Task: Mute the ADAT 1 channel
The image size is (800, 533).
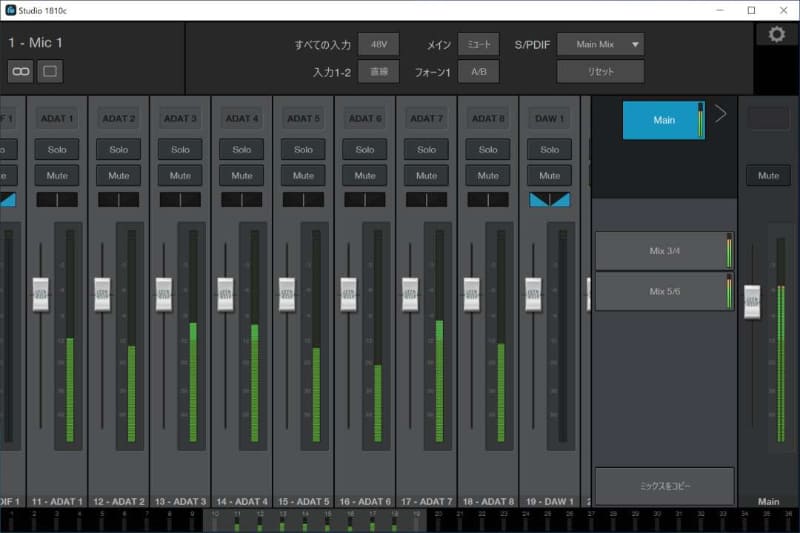Action: (x=57, y=175)
